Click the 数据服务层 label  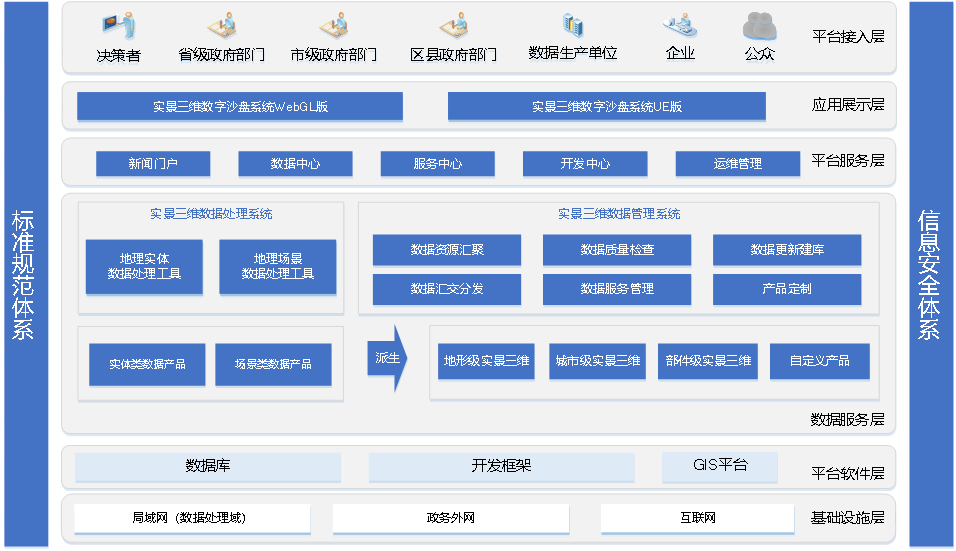click(847, 420)
